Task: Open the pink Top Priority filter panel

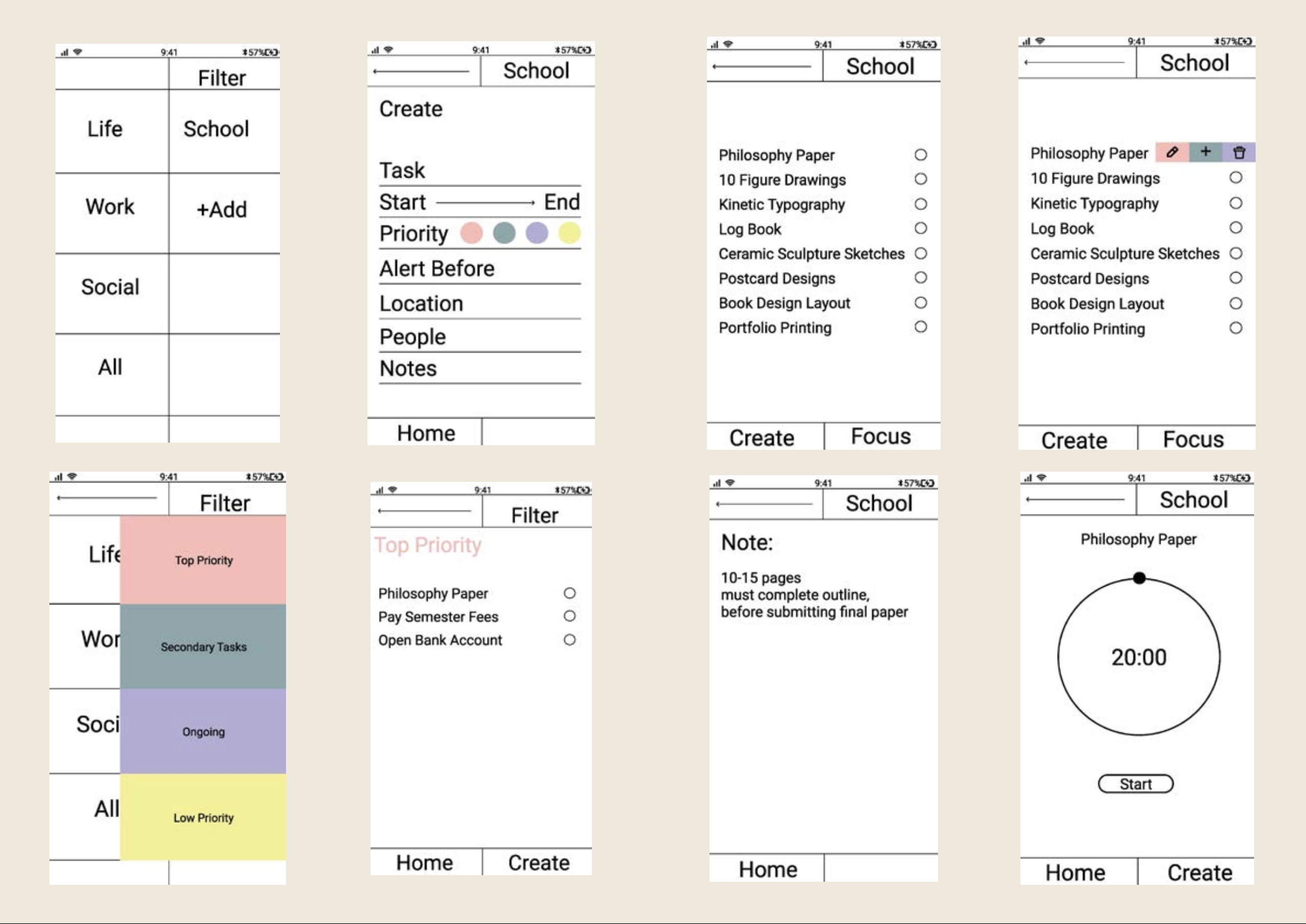Action: click(203, 560)
